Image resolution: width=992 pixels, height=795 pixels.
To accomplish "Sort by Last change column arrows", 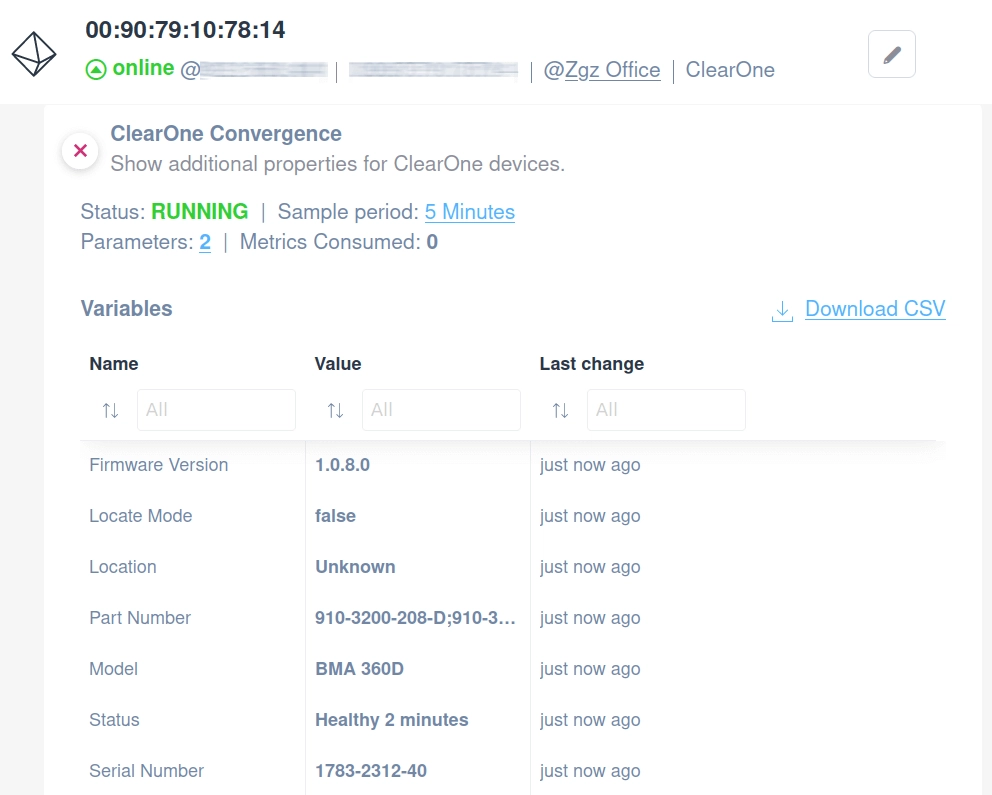I will coord(560,410).
